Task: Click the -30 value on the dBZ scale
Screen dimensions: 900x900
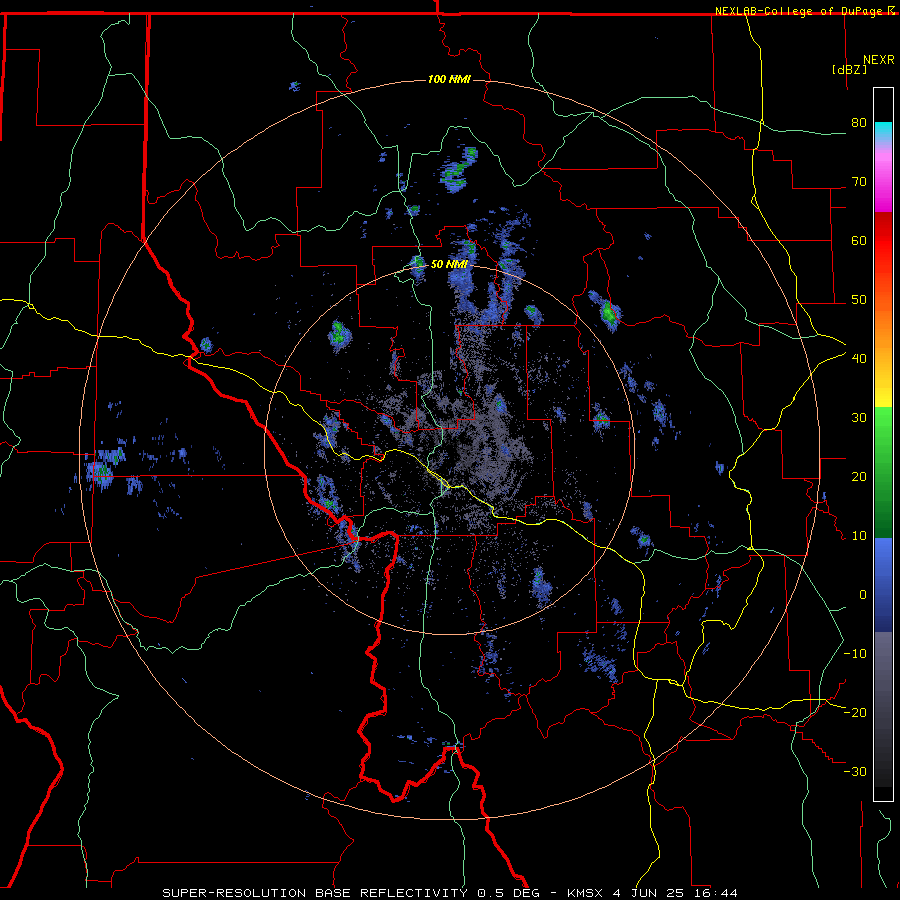Action: [x=855, y=772]
